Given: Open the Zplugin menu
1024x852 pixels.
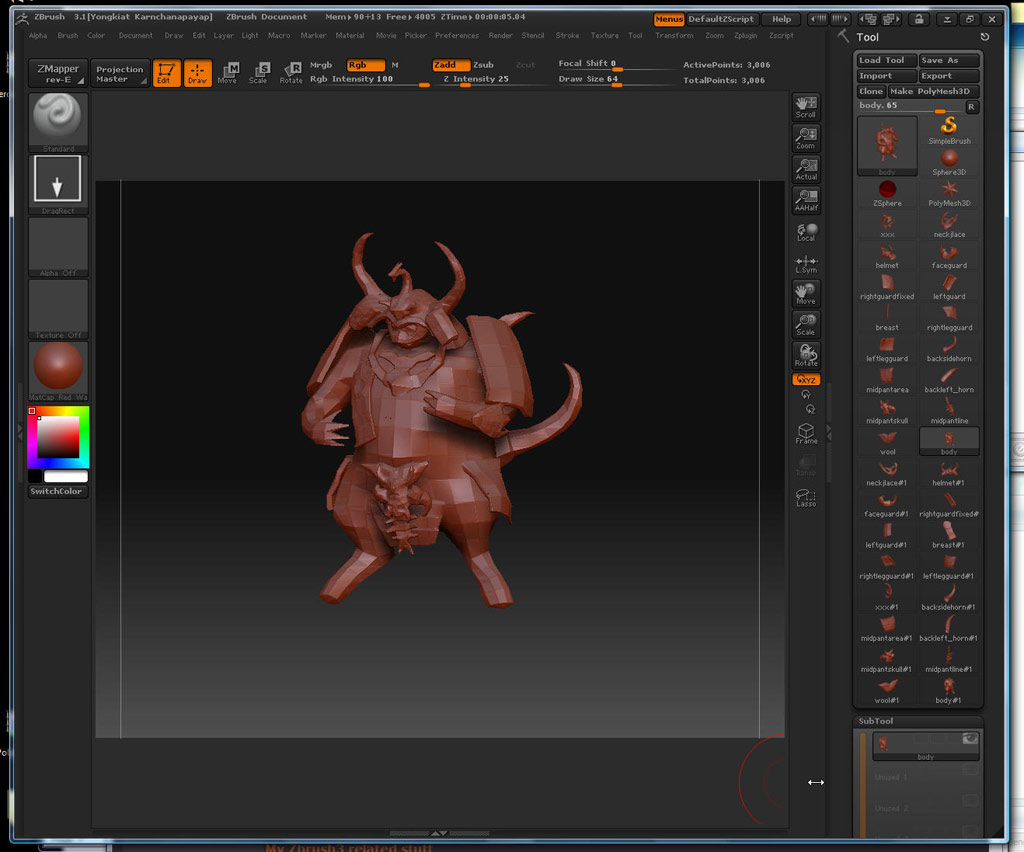Looking at the screenshot, I should (745, 36).
